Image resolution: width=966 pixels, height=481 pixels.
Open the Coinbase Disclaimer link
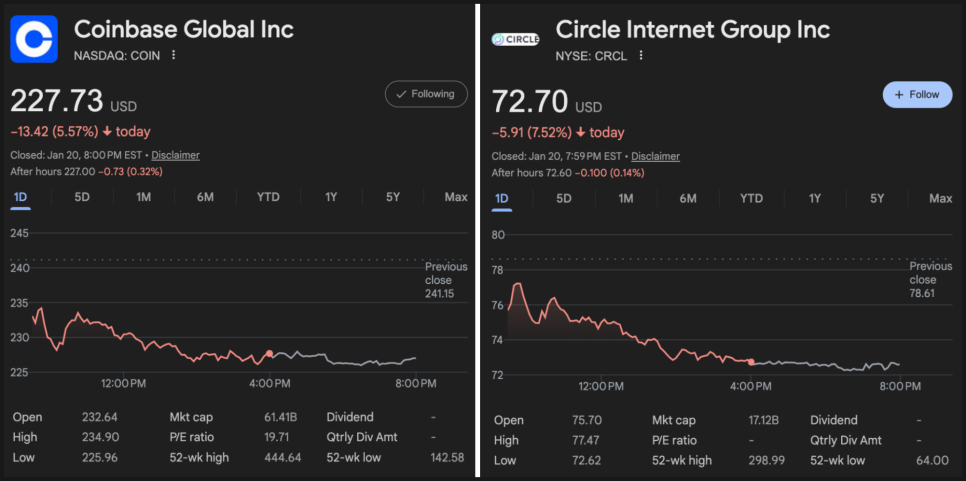(x=175, y=155)
